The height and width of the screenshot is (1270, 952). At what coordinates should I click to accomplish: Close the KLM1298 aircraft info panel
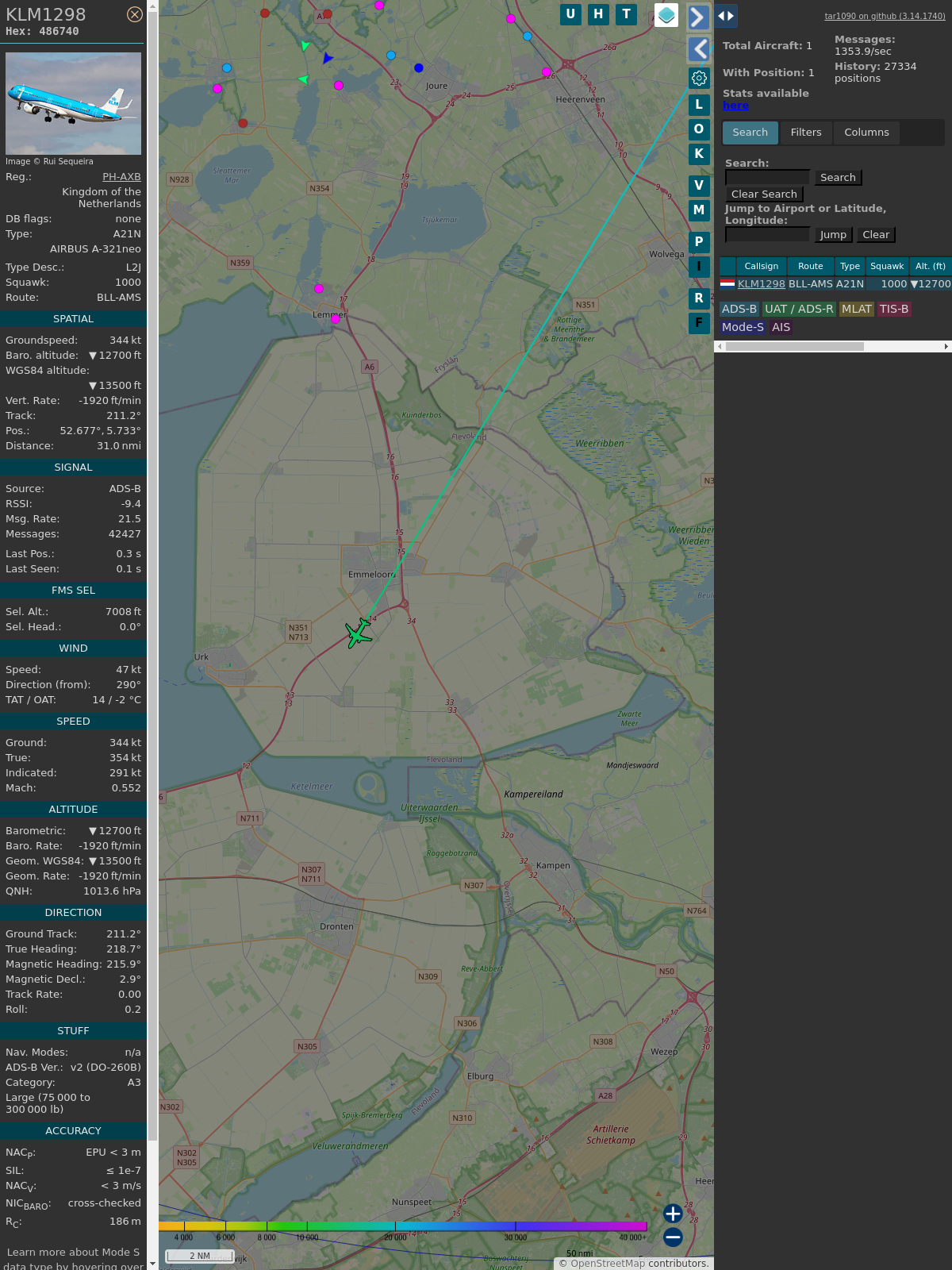[135, 14]
